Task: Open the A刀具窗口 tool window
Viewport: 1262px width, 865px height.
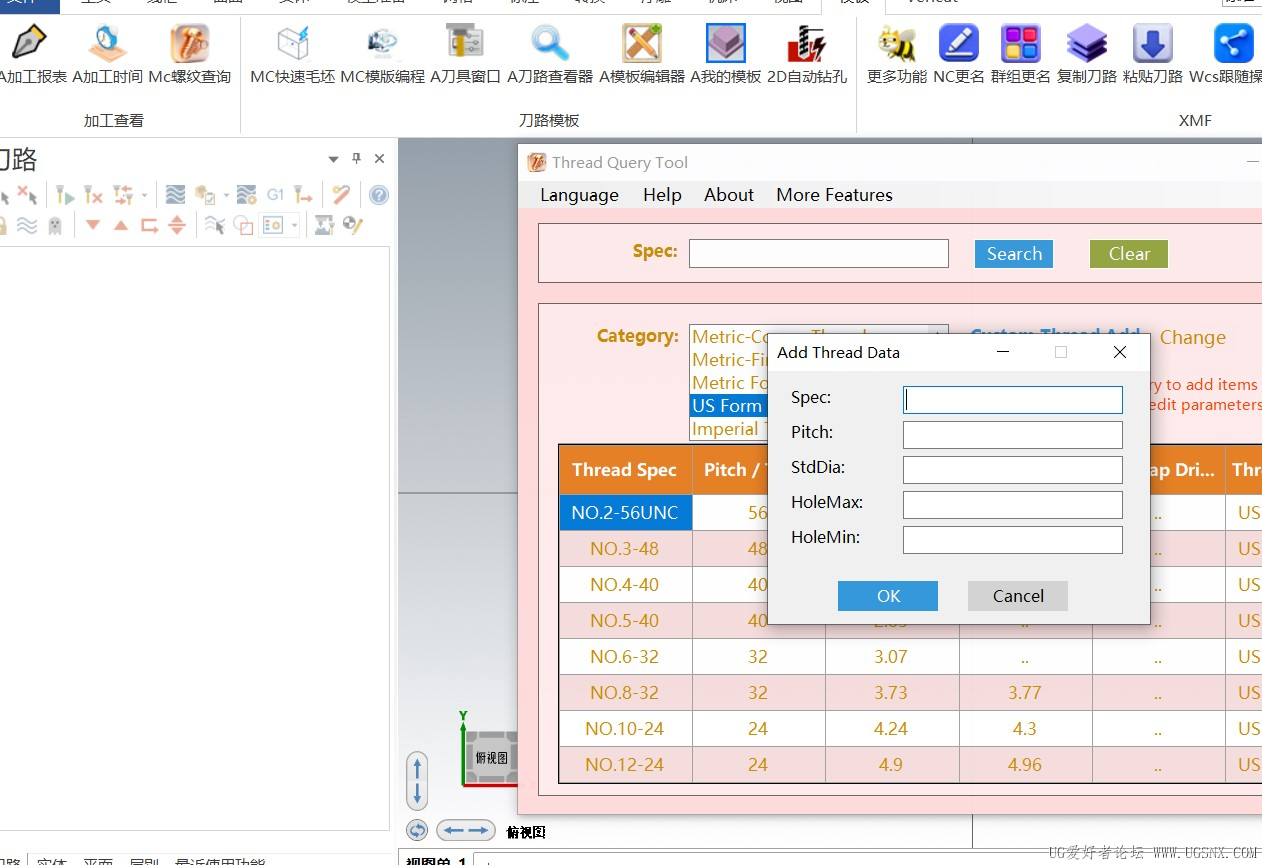Action: 465,54
